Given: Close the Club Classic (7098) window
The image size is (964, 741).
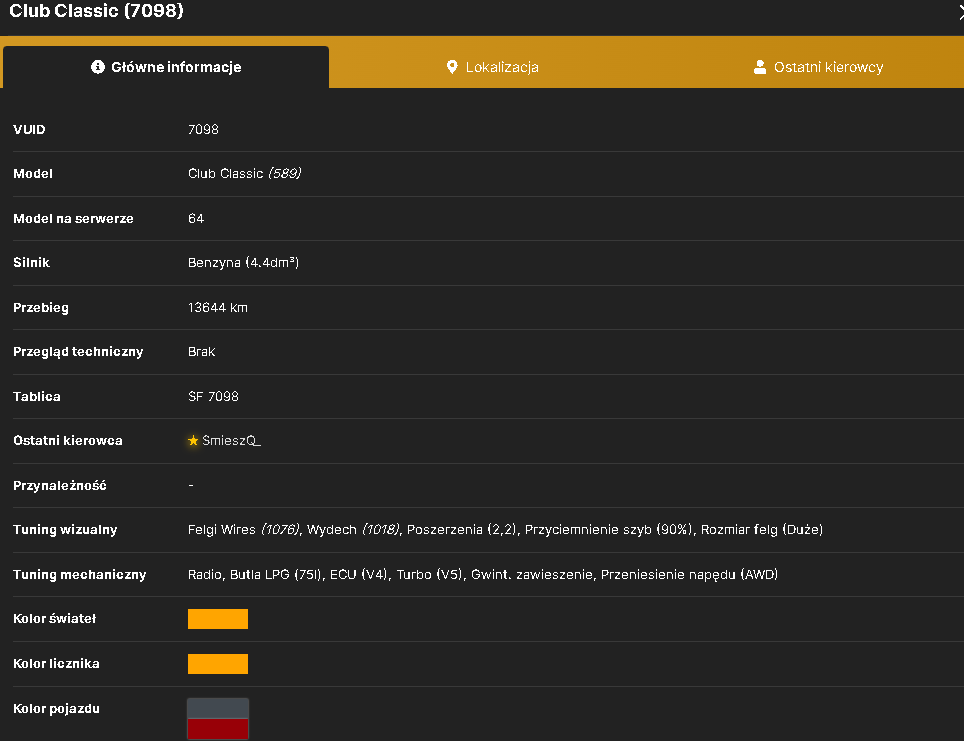Looking at the screenshot, I should coord(960,11).
